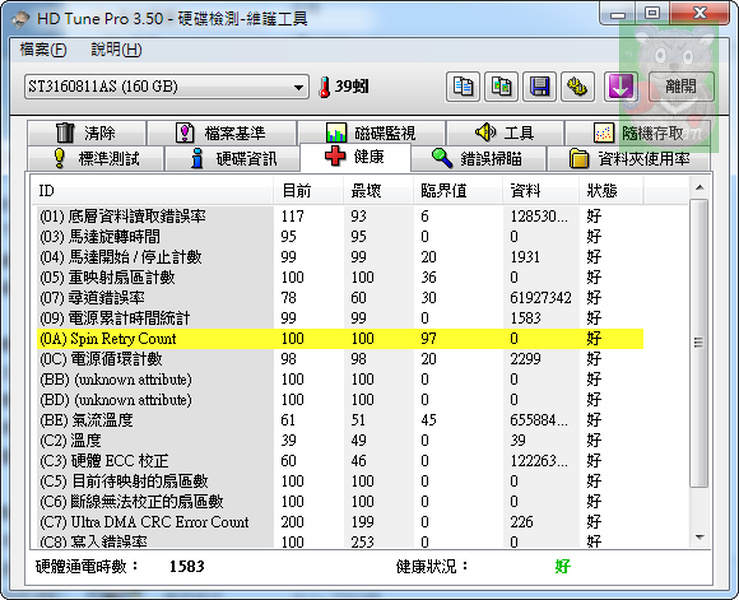The width and height of the screenshot is (739, 600).
Task: Select the 健康 tab
Action: (x=355, y=156)
